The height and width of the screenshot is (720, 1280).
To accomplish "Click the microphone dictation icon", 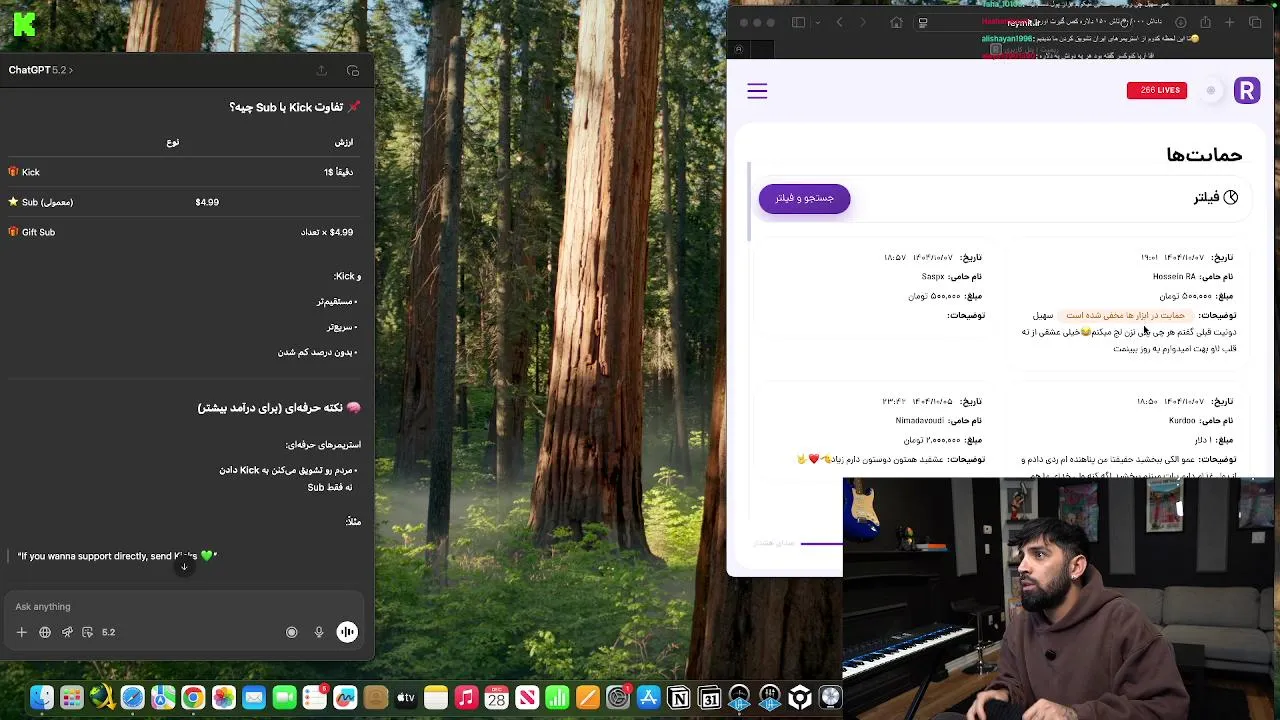I will point(319,632).
